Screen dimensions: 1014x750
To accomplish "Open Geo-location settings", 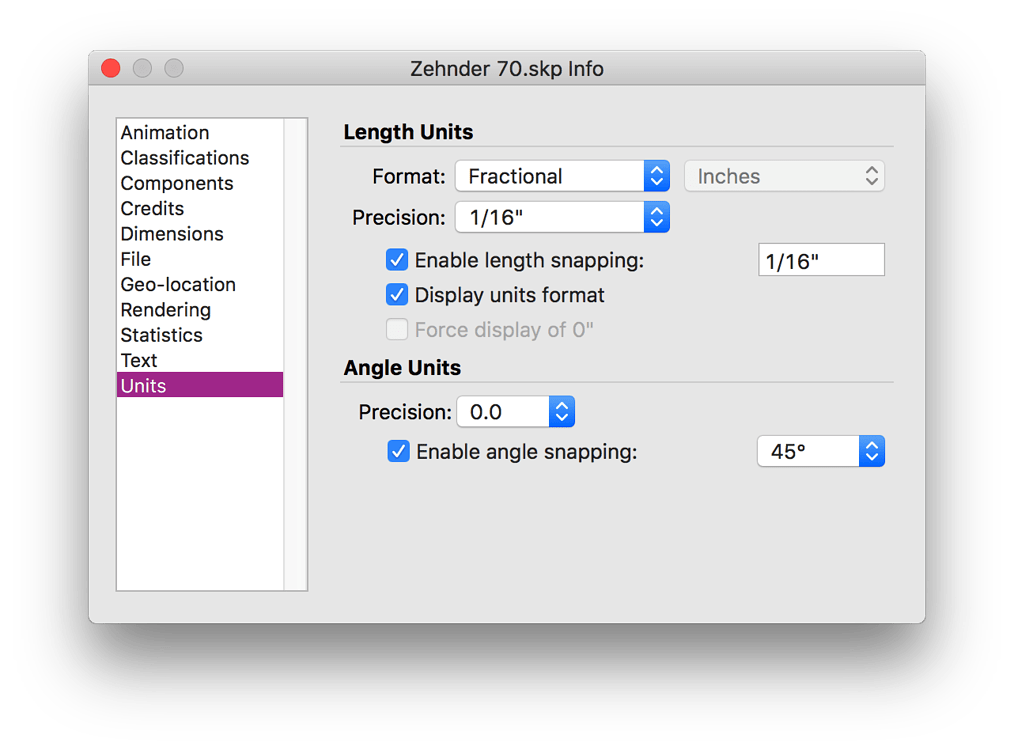I will (x=178, y=285).
